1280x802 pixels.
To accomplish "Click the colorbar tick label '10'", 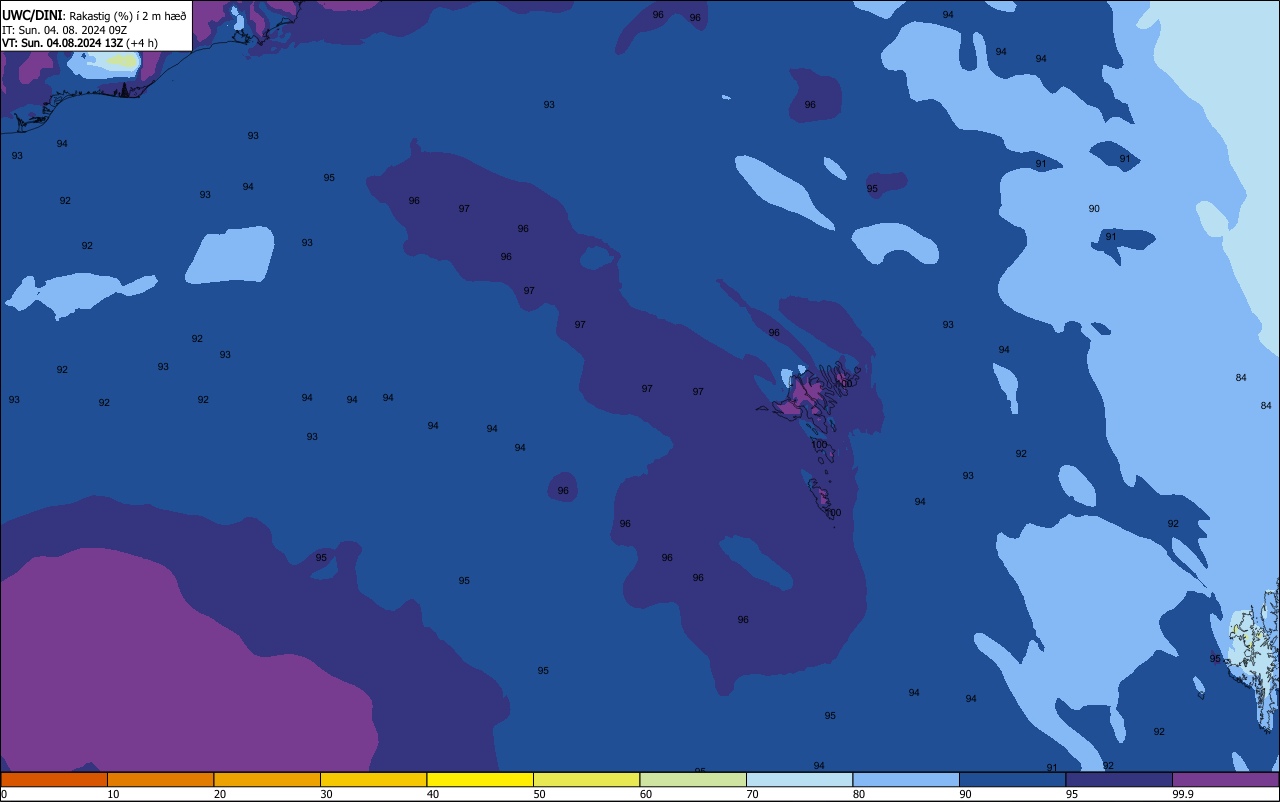I will click(x=113, y=794).
